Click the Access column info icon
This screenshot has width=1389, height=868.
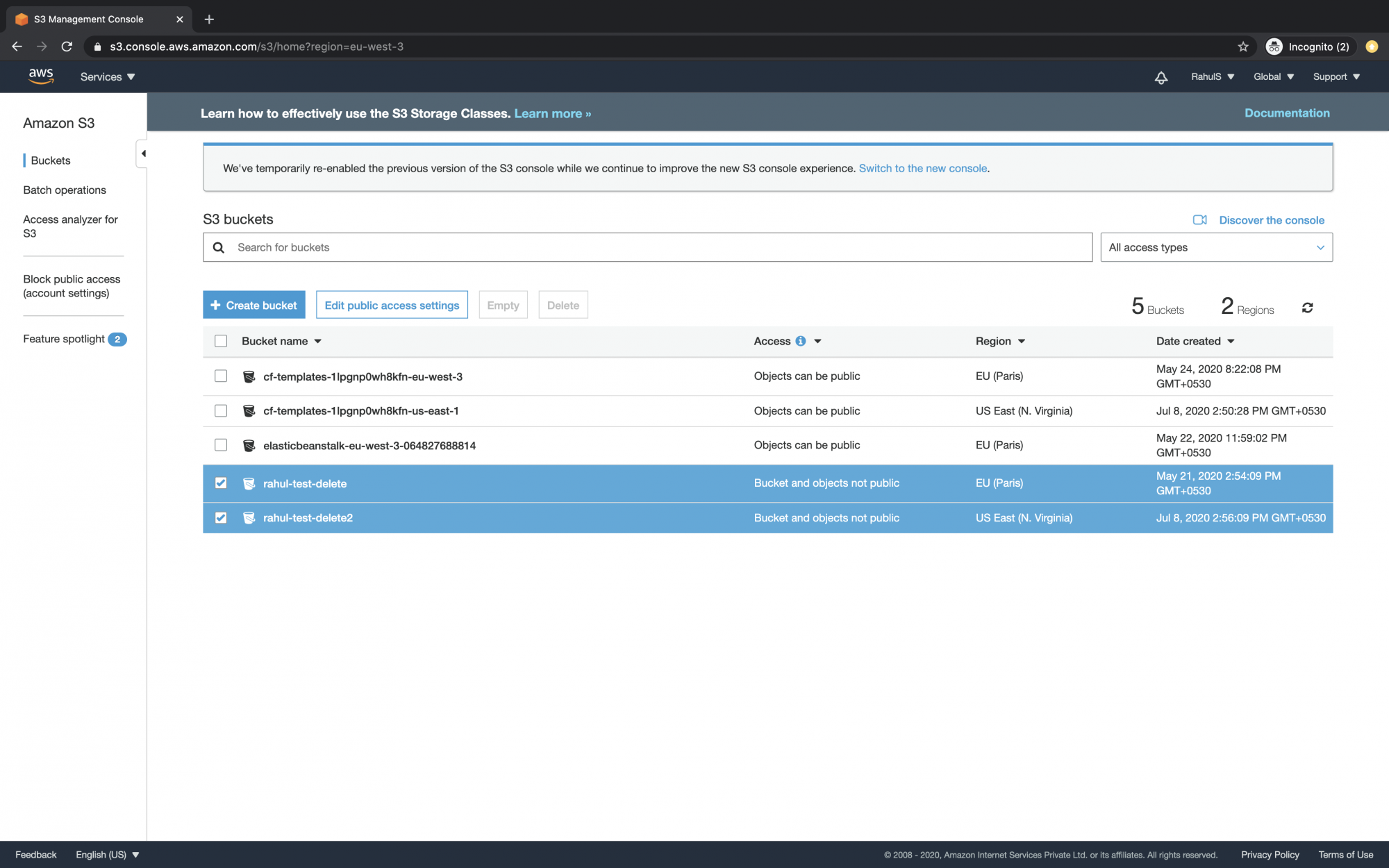pyautogui.click(x=801, y=341)
